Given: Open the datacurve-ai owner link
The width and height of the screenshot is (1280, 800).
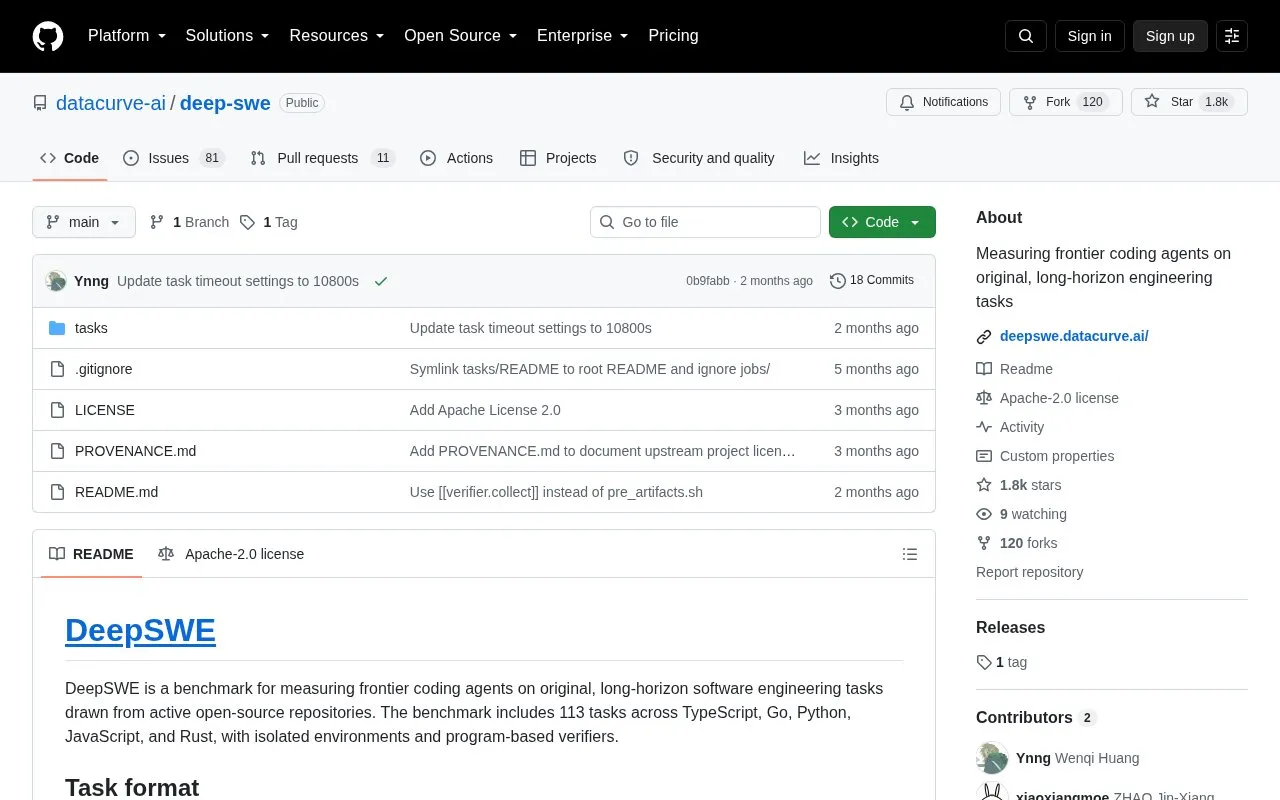Looking at the screenshot, I should pyautogui.click(x=111, y=103).
